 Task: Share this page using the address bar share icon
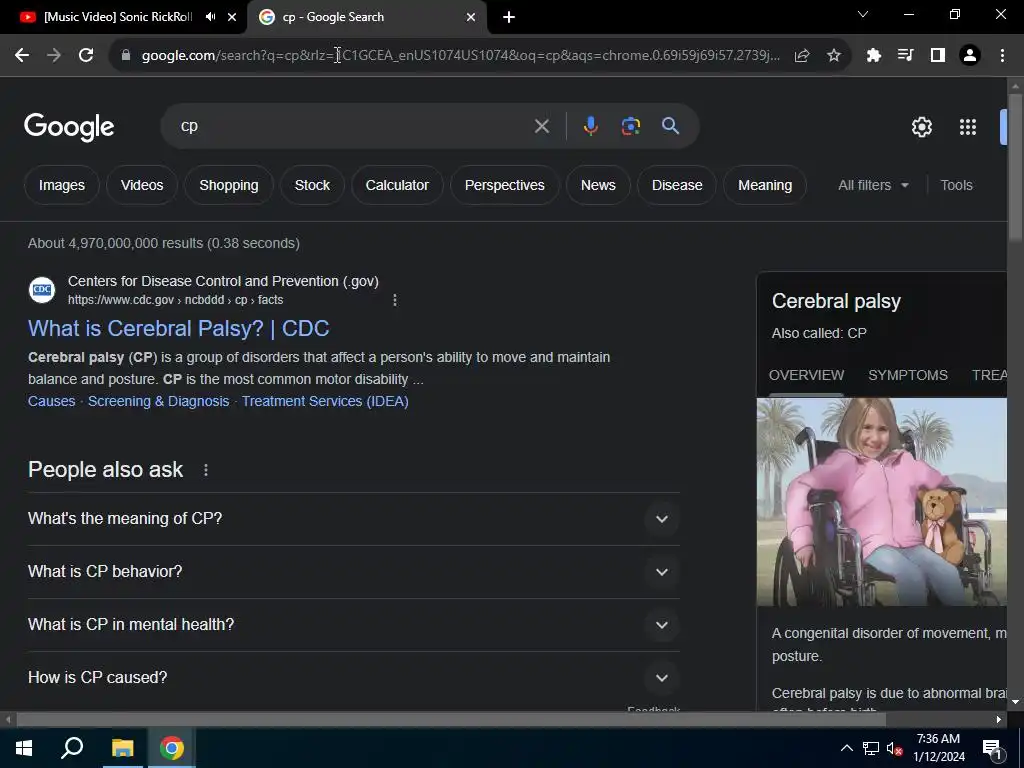tap(802, 56)
